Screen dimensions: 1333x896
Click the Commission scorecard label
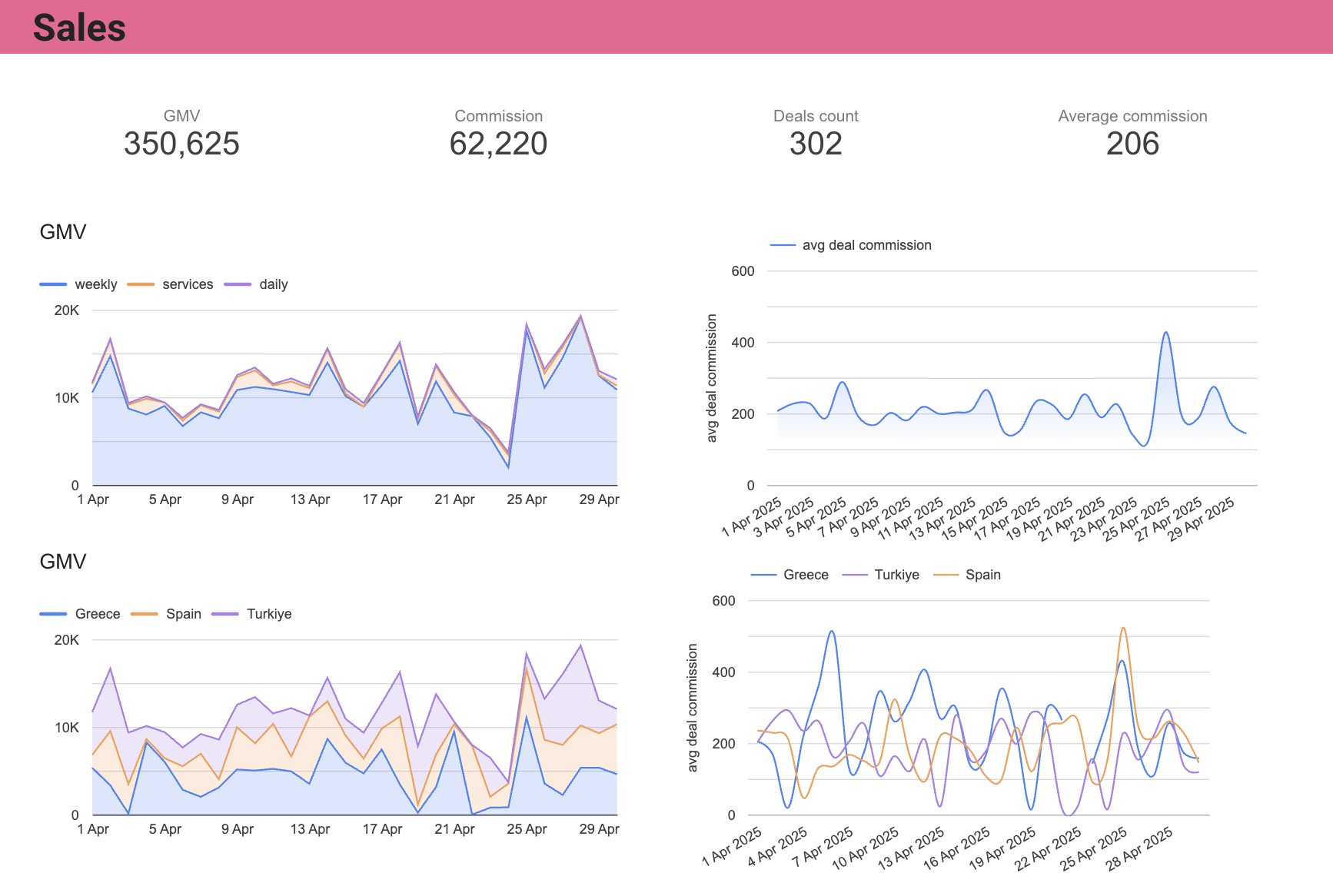coord(498,116)
